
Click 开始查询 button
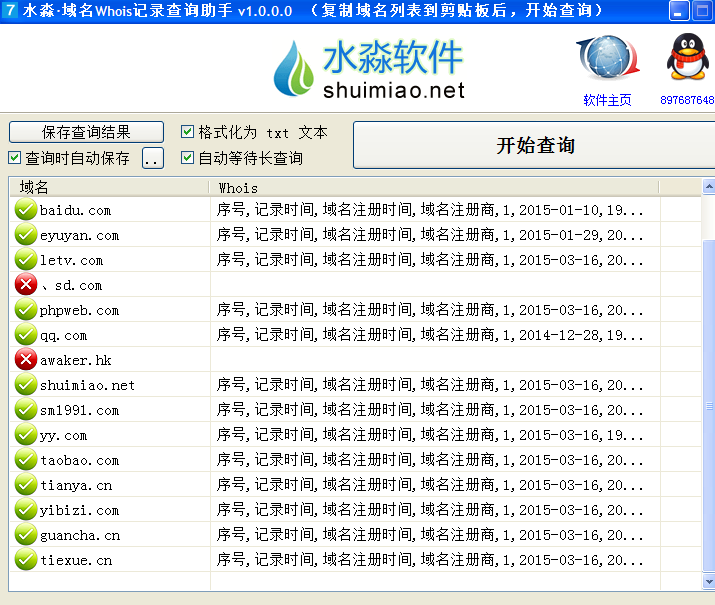tap(534, 145)
